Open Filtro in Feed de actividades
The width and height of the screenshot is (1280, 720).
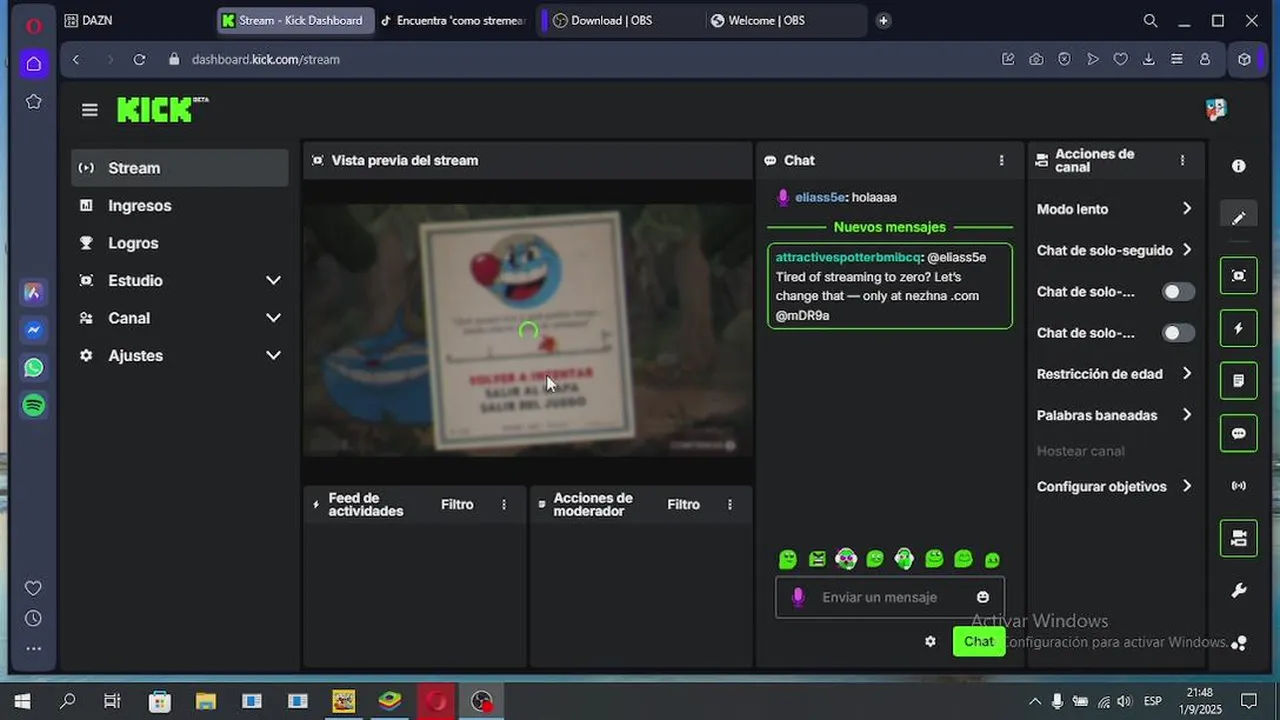457,505
